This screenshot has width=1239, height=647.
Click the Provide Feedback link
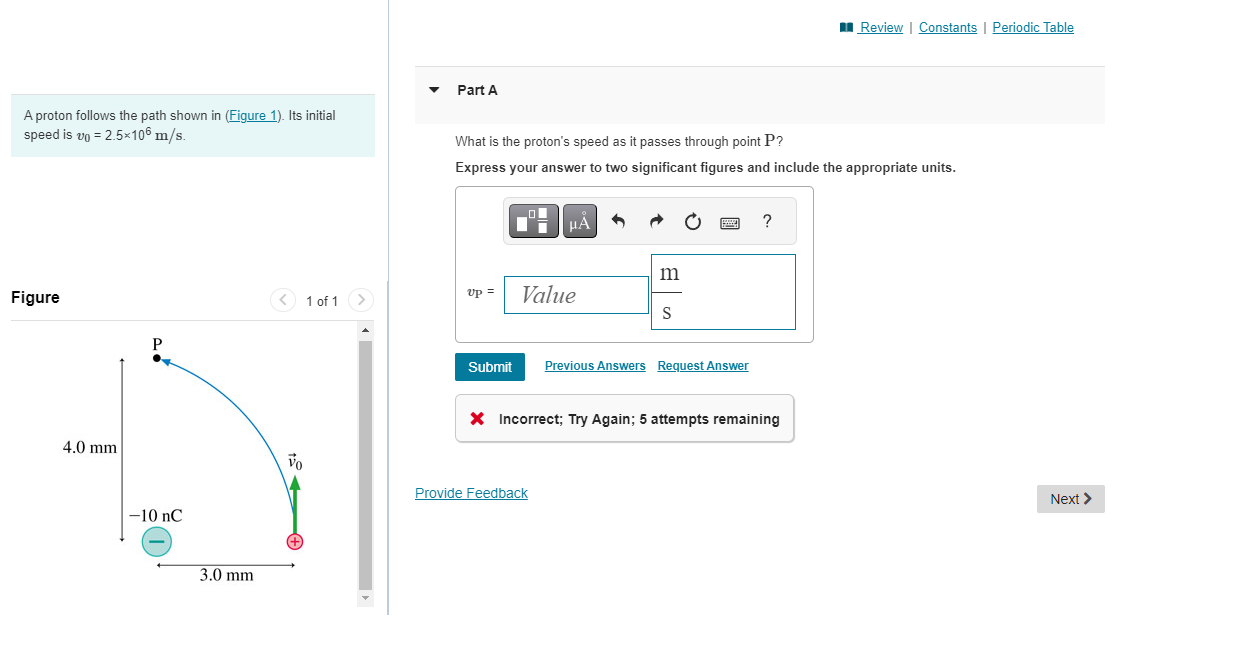471,492
